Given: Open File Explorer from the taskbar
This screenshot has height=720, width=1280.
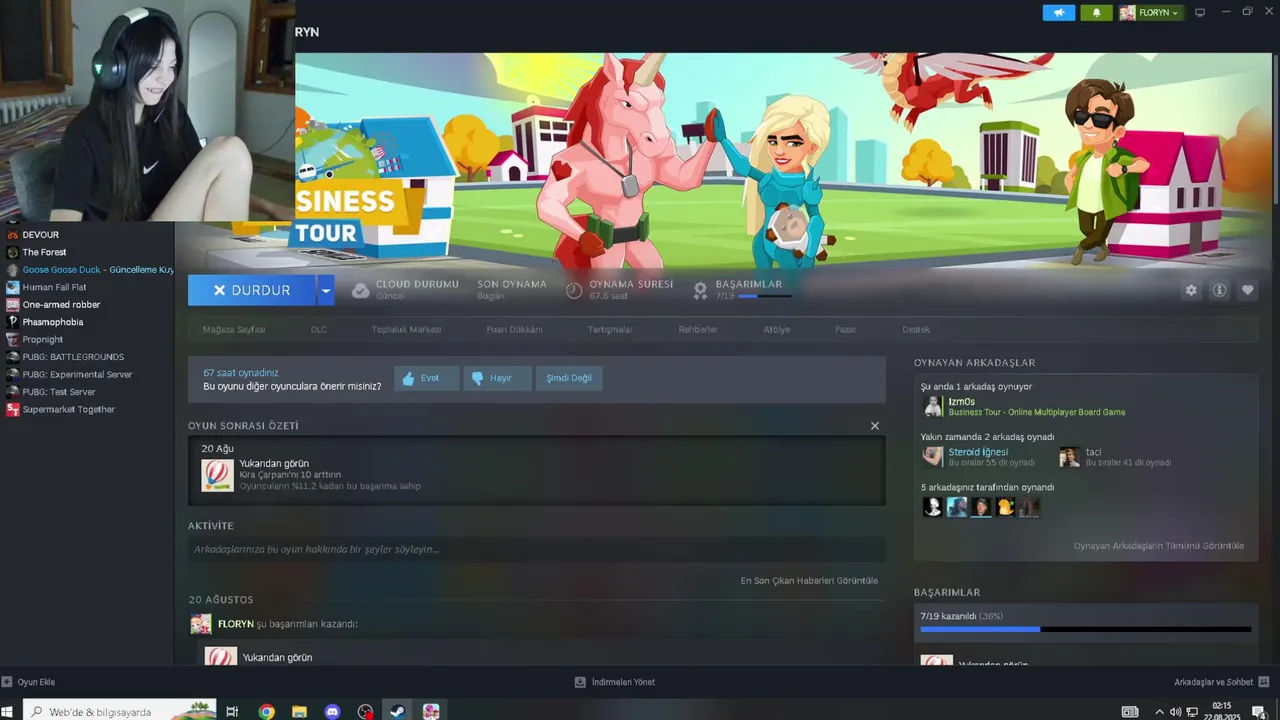Looking at the screenshot, I should tap(299, 712).
